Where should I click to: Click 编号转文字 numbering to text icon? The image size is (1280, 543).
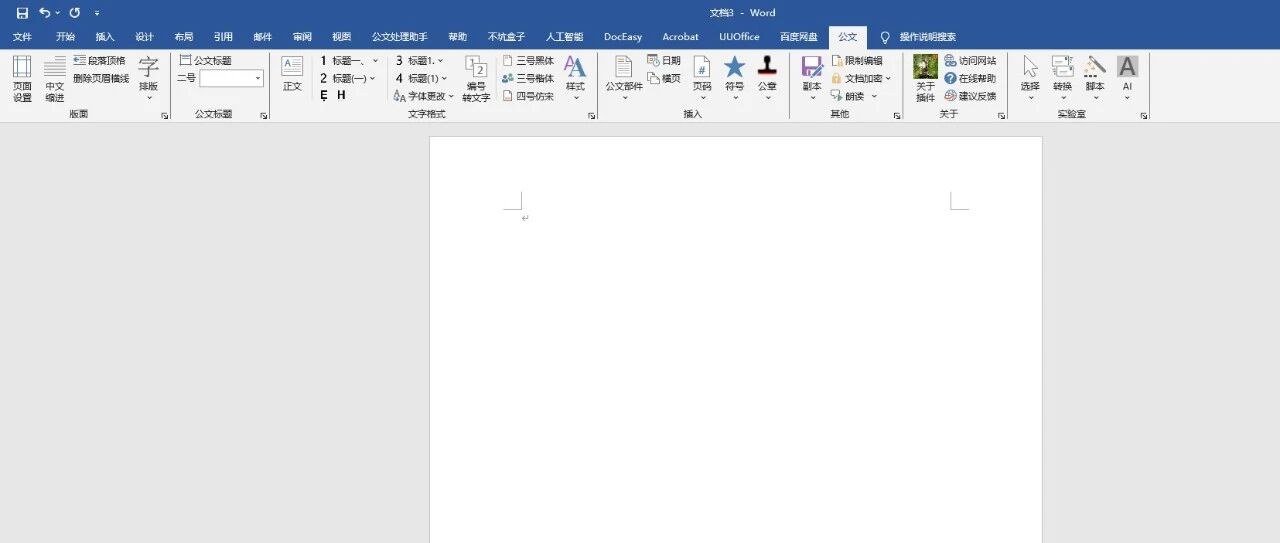coord(476,79)
